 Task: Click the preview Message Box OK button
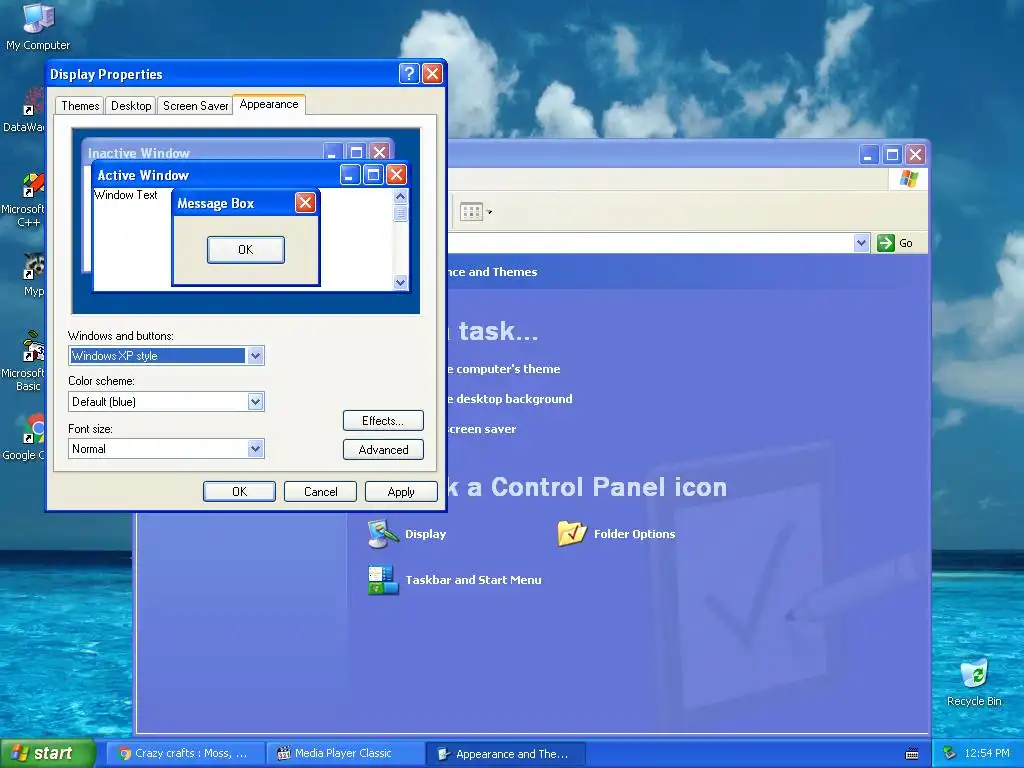tap(246, 249)
